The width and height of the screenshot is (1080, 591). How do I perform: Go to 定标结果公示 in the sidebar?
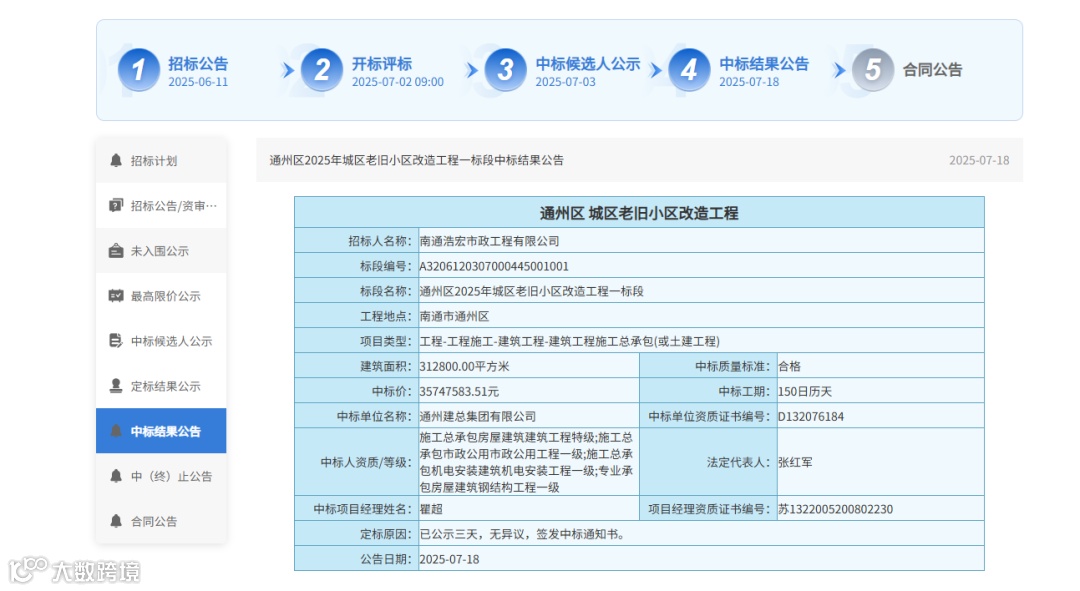(x=161, y=386)
